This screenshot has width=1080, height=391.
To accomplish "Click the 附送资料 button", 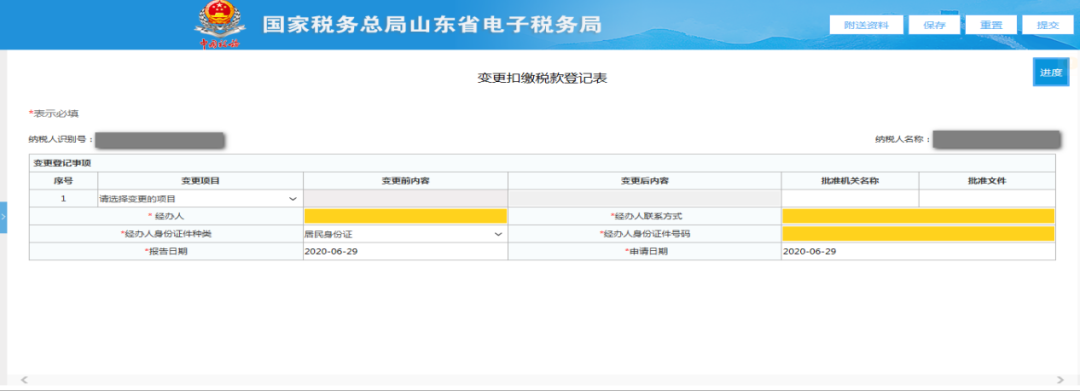I will tap(866, 25).
